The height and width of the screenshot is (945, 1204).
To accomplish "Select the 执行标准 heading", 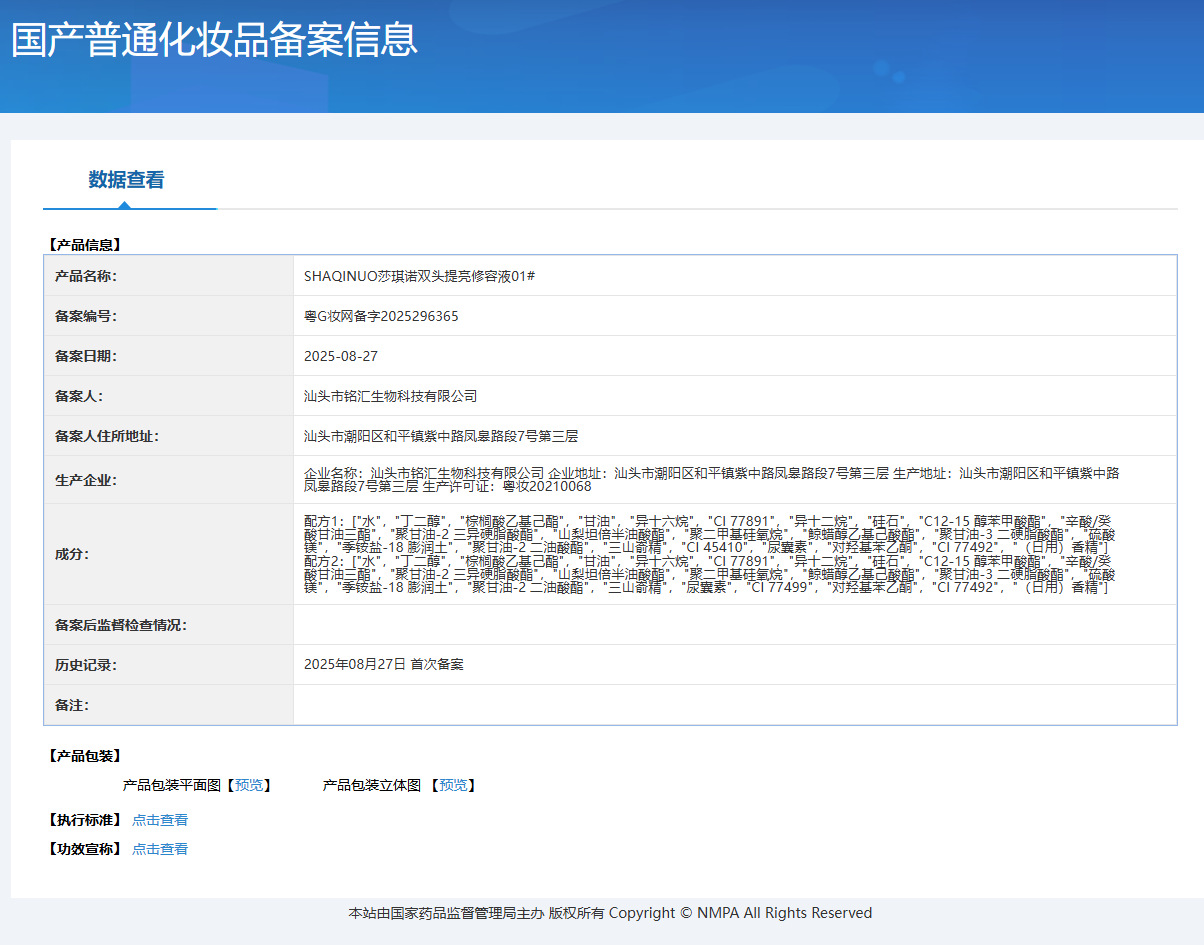I will point(85,820).
